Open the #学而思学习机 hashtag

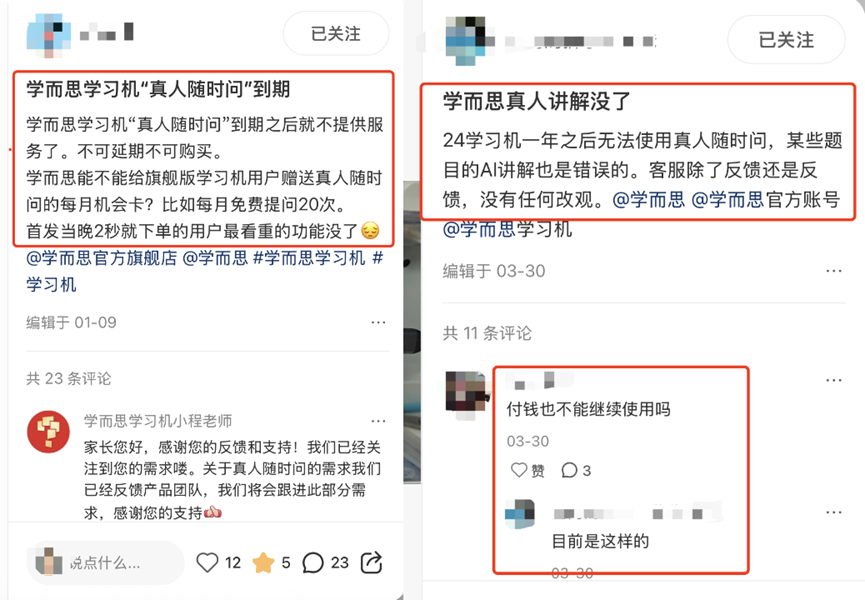click(x=309, y=258)
